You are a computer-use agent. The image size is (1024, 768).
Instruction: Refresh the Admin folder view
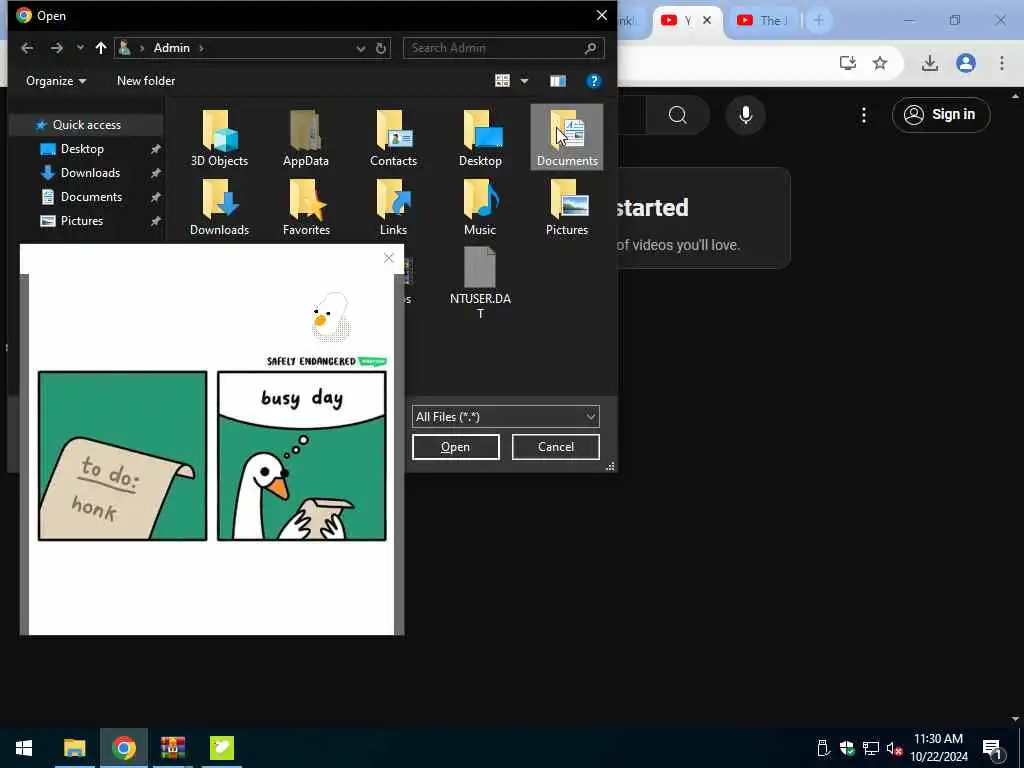tap(381, 48)
